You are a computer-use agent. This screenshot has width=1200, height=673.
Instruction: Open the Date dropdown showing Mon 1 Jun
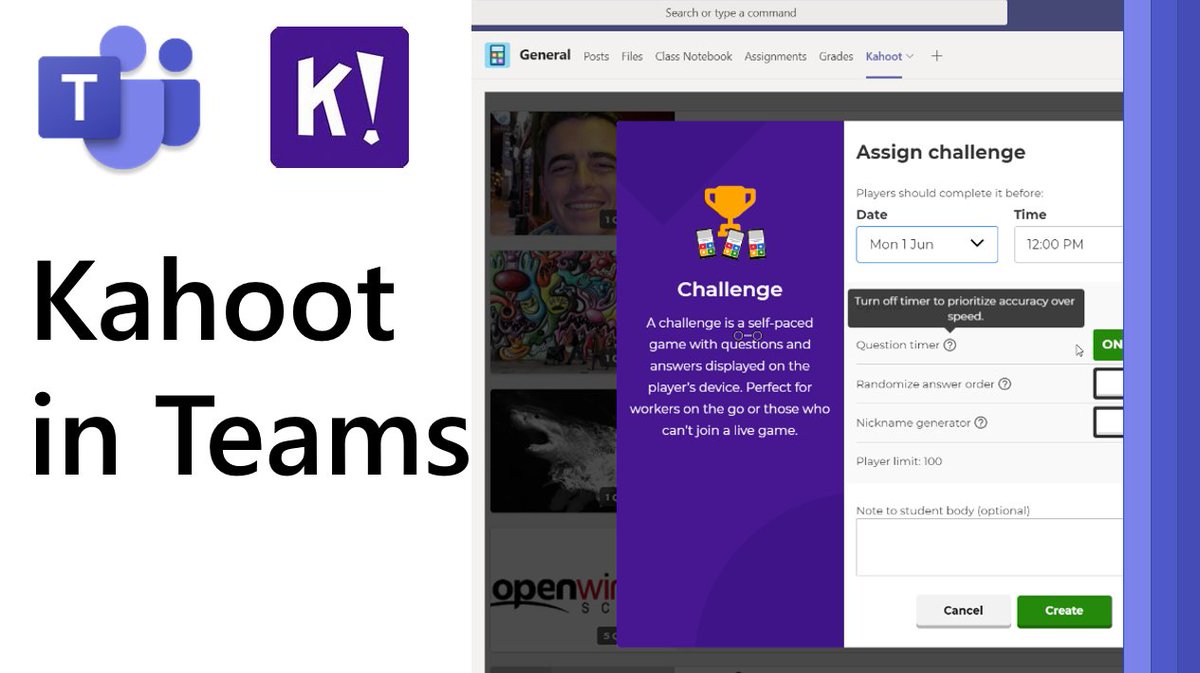[x=927, y=244]
